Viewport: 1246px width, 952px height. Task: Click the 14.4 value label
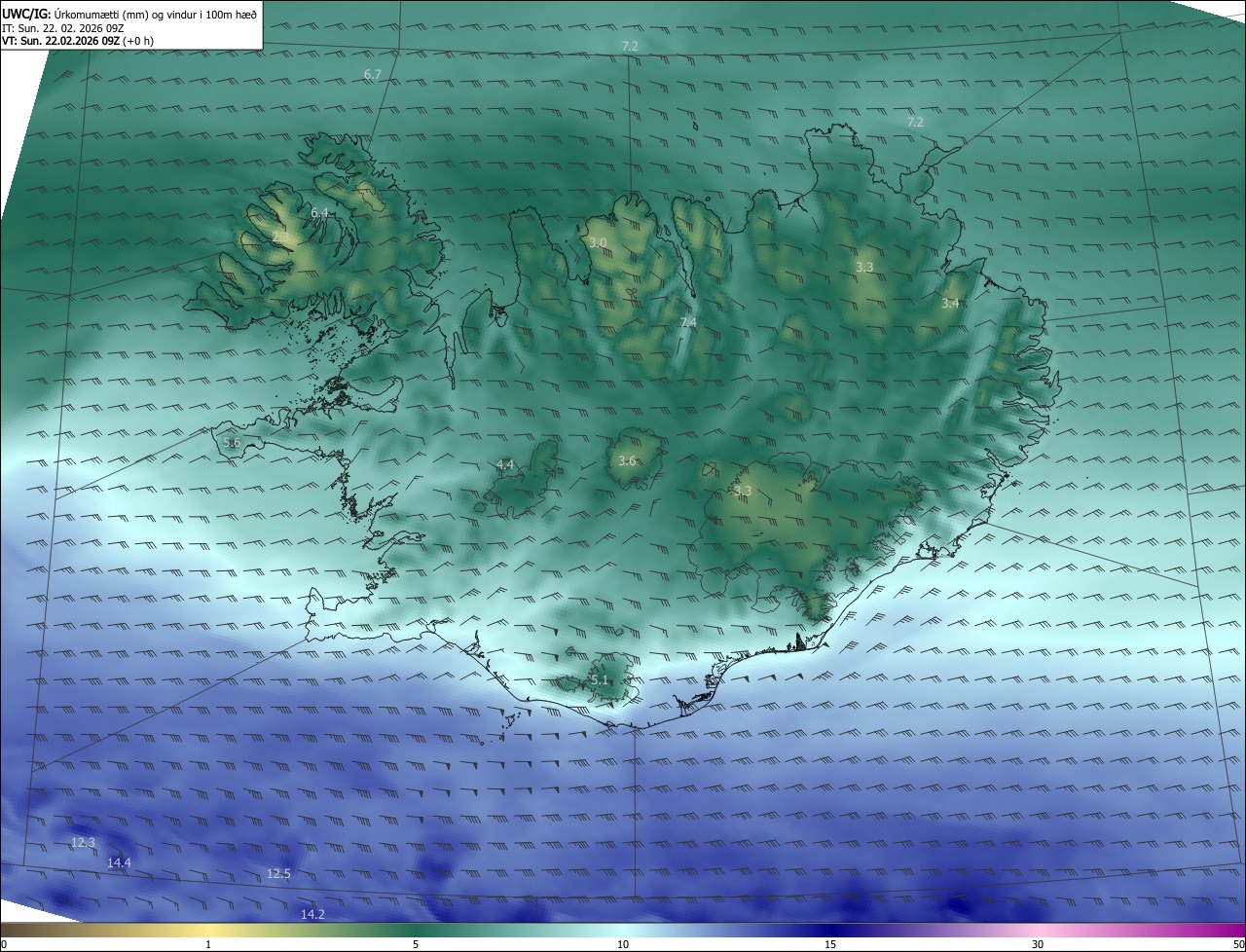click(119, 862)
